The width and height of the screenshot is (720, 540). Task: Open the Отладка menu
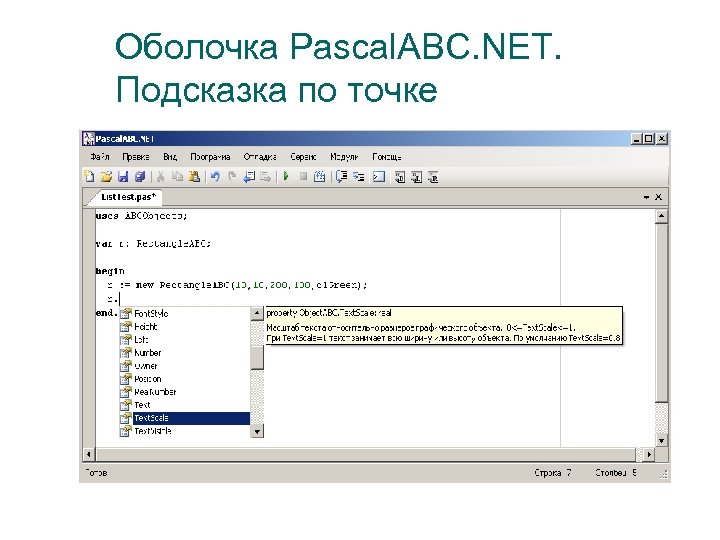(260, 157)
